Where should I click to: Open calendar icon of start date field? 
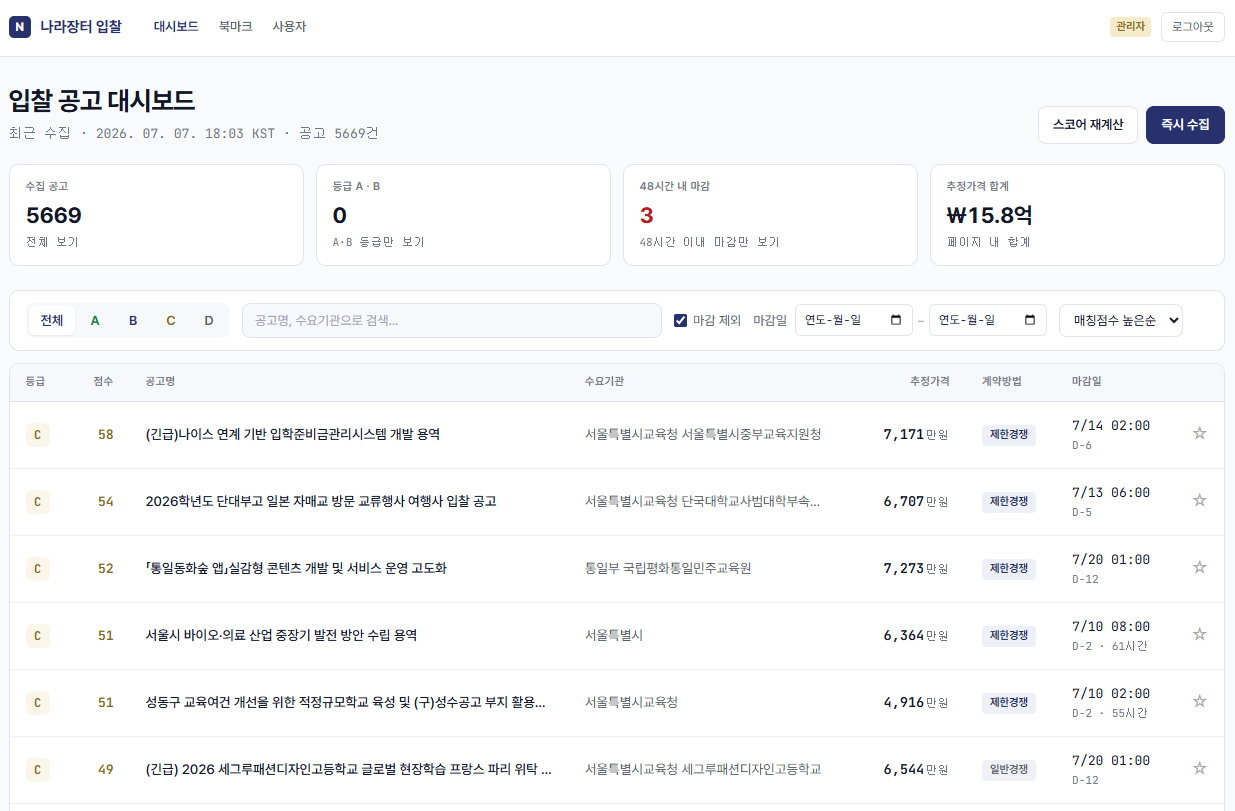[x=895, y=320]
